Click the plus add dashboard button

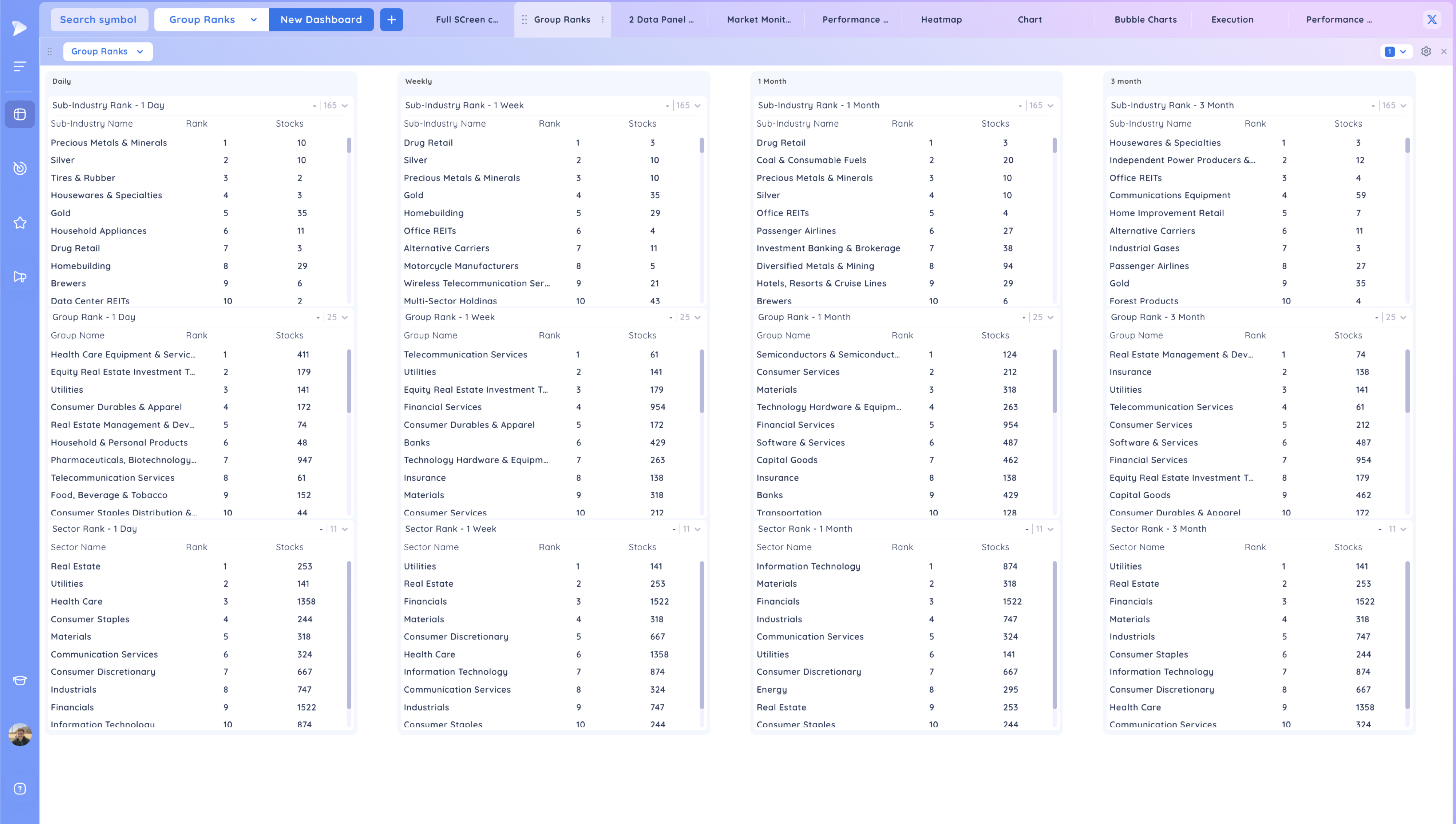[x=391, y=20]
